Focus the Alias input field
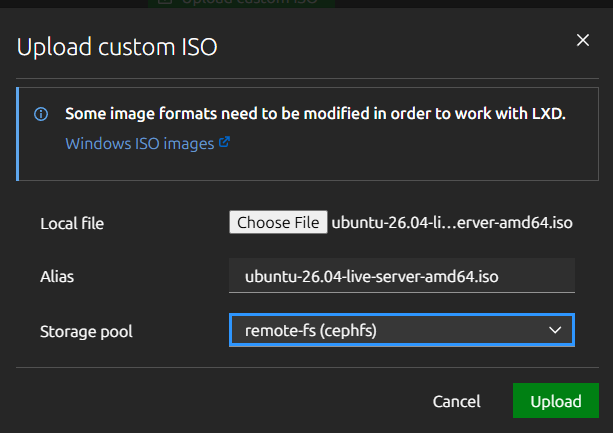 pyautogui.click(x=402, y=276)
